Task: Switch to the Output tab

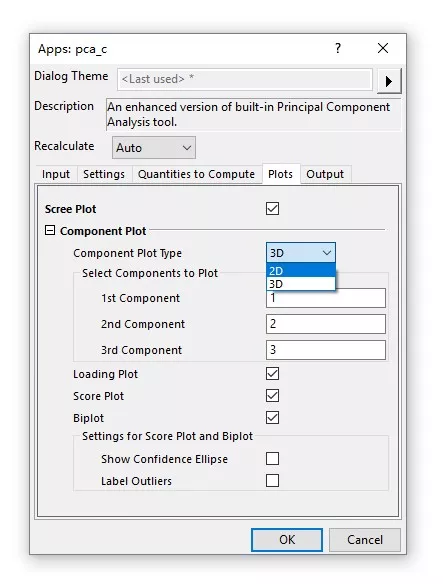Action: coord(325,174)
